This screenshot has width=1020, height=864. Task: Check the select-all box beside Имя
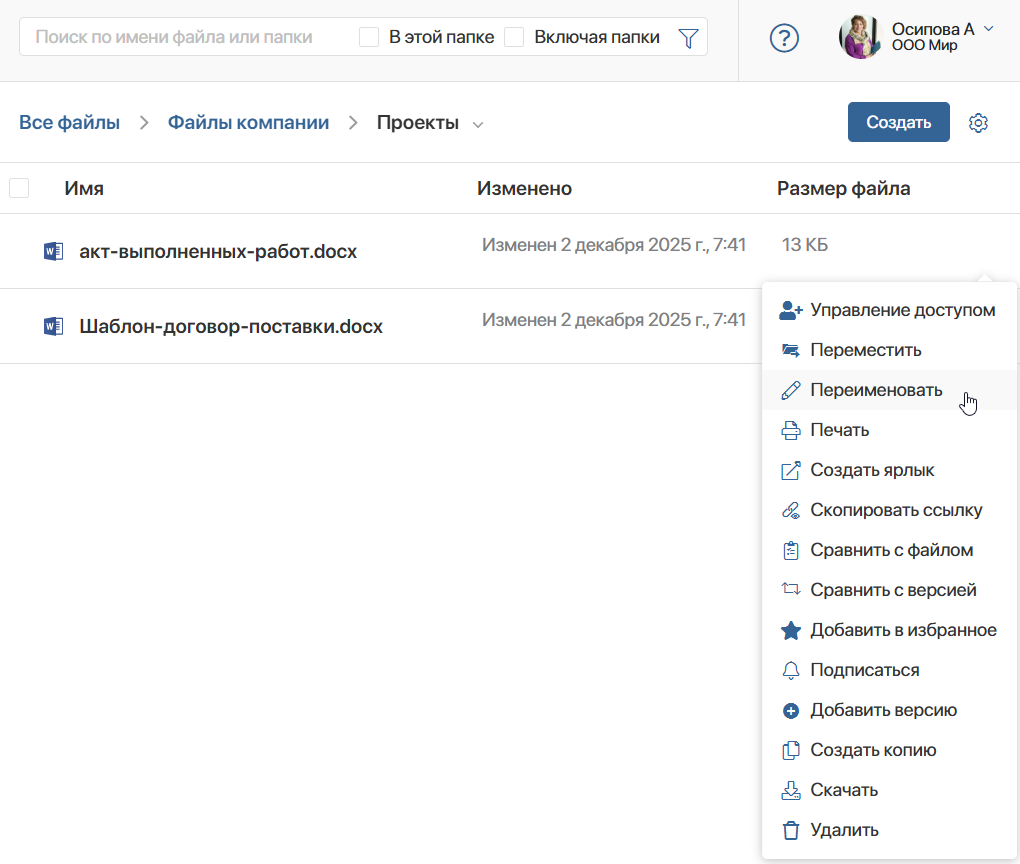pos(19,188)
